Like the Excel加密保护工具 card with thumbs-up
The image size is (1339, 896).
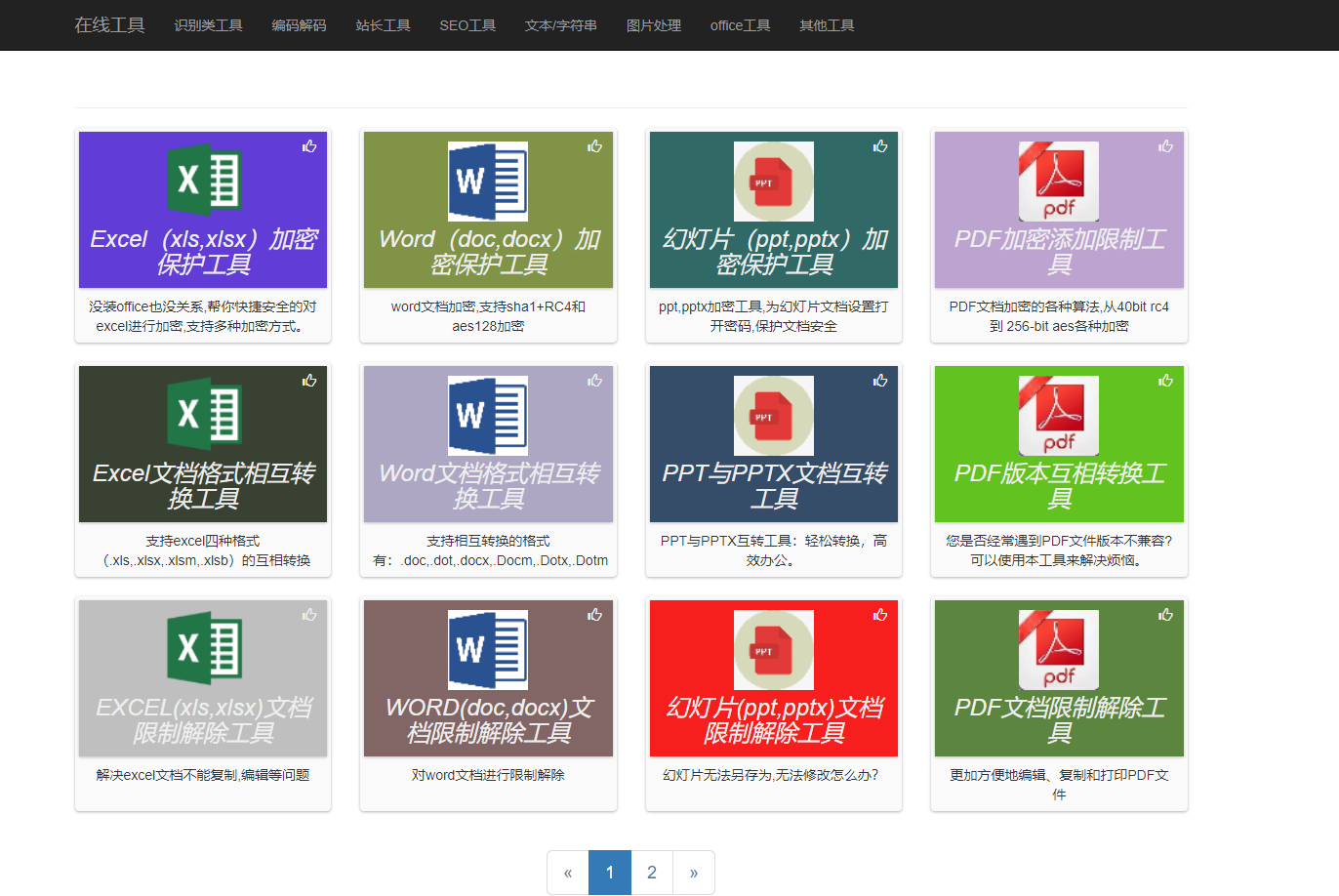(309, 146)
